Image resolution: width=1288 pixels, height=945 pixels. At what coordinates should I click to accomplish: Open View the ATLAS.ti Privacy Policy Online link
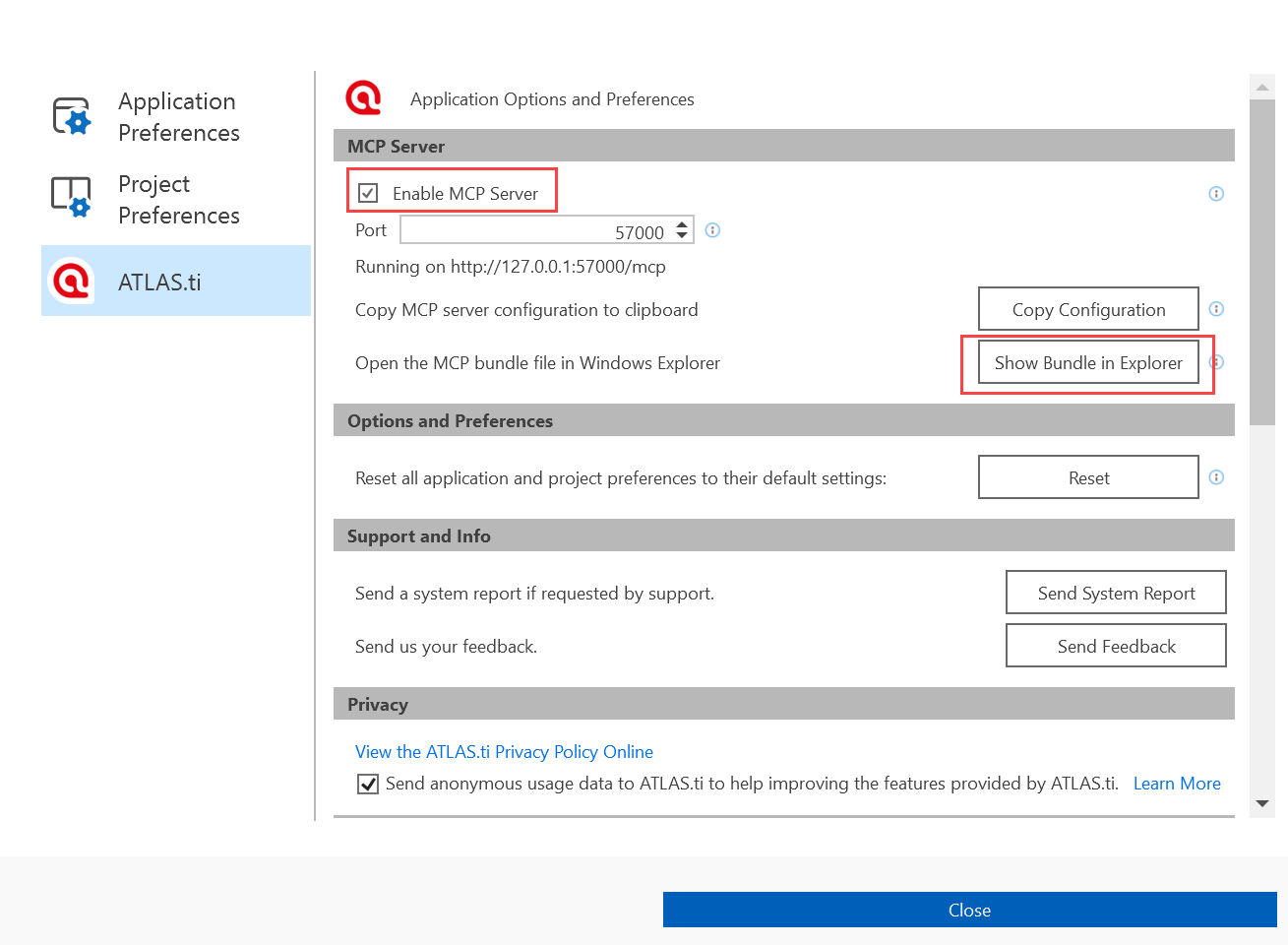[x=504, y=752]
